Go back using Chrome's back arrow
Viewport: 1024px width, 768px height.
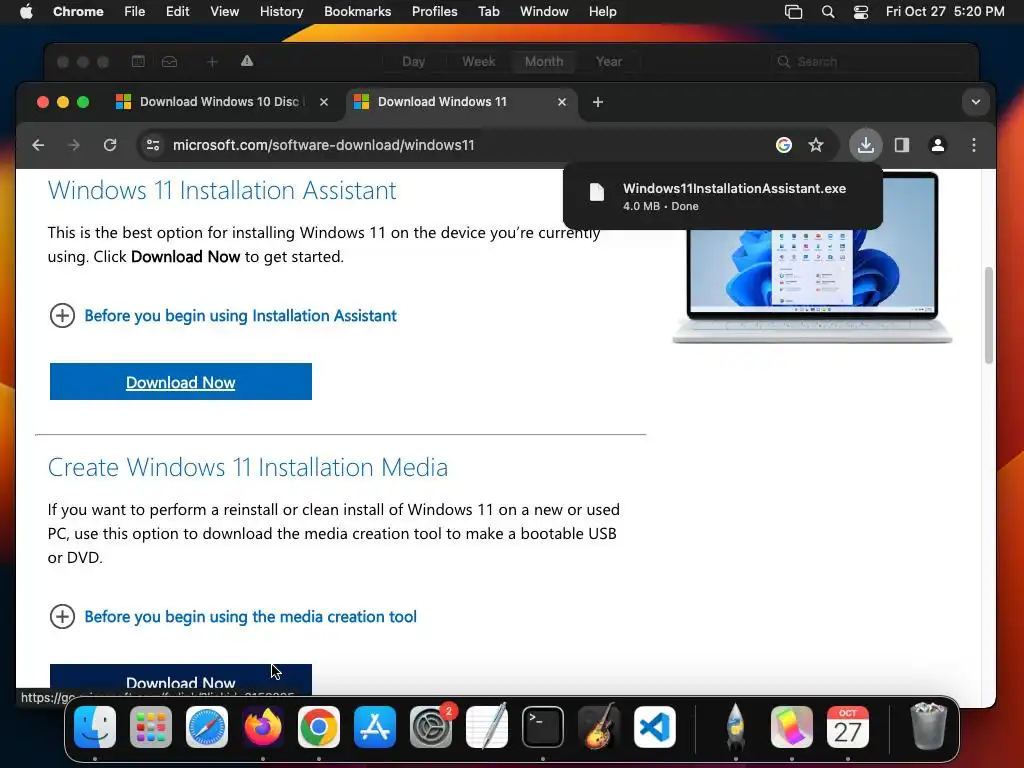click(x=39, y=145)
